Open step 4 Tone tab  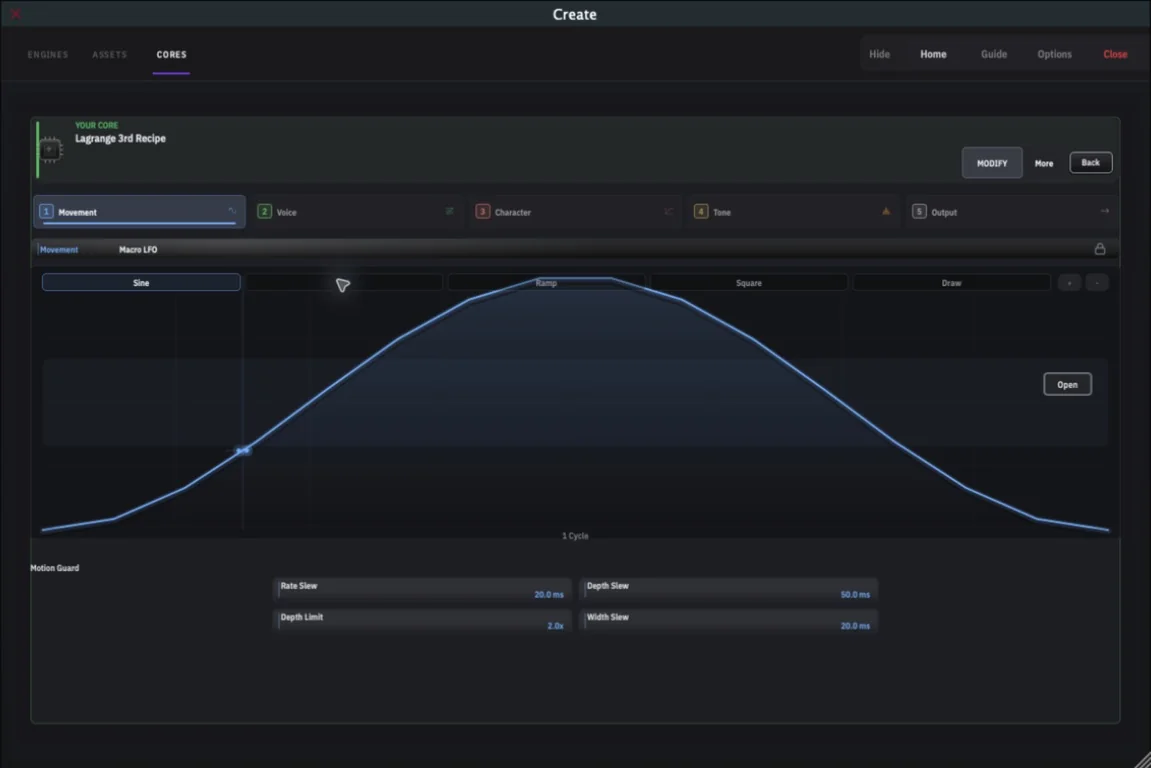click(793, 211)
